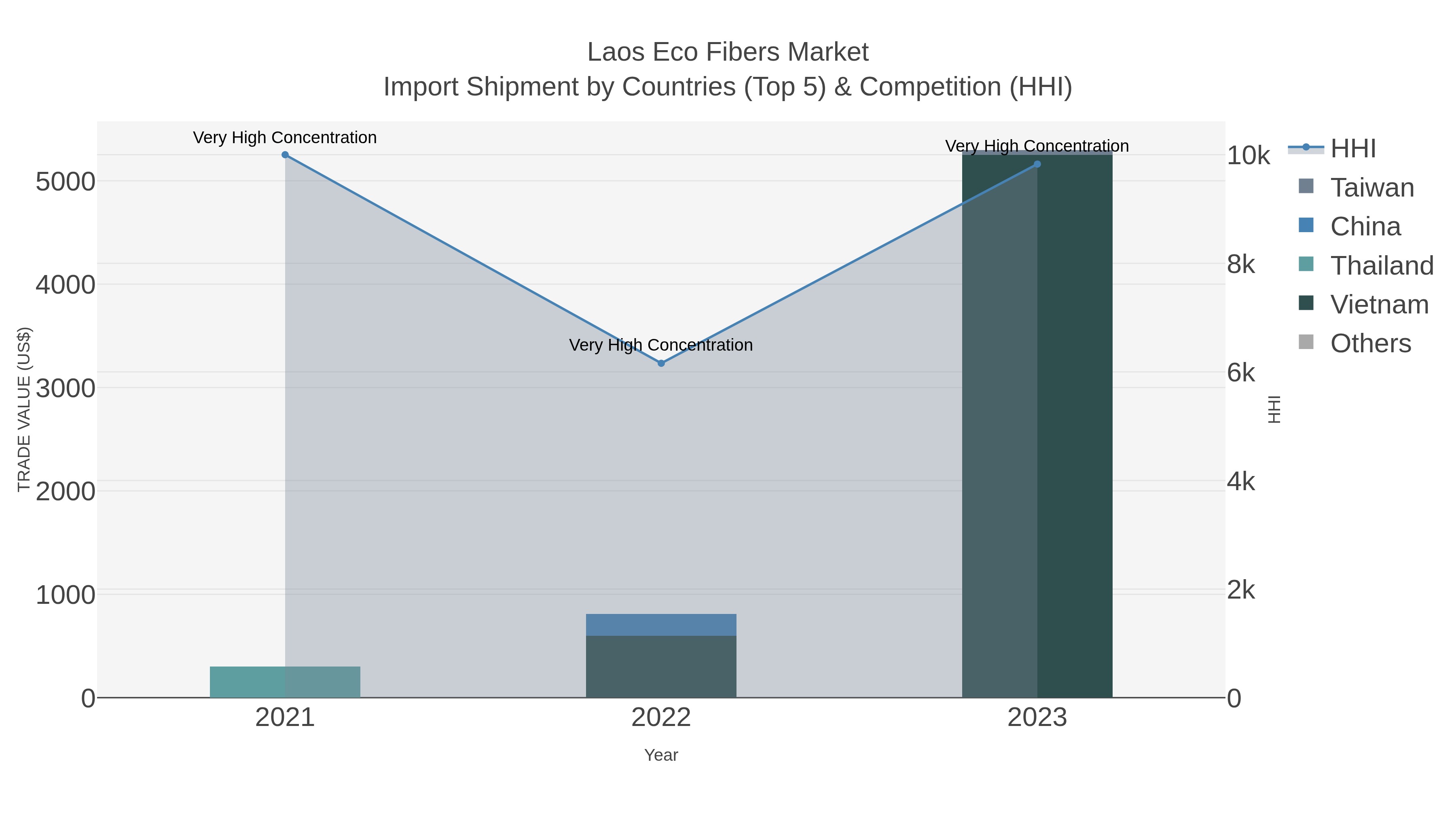1456x819 pixels.
Task: Toggle the HHI legend entry
Action: [x=1332, y=149]
